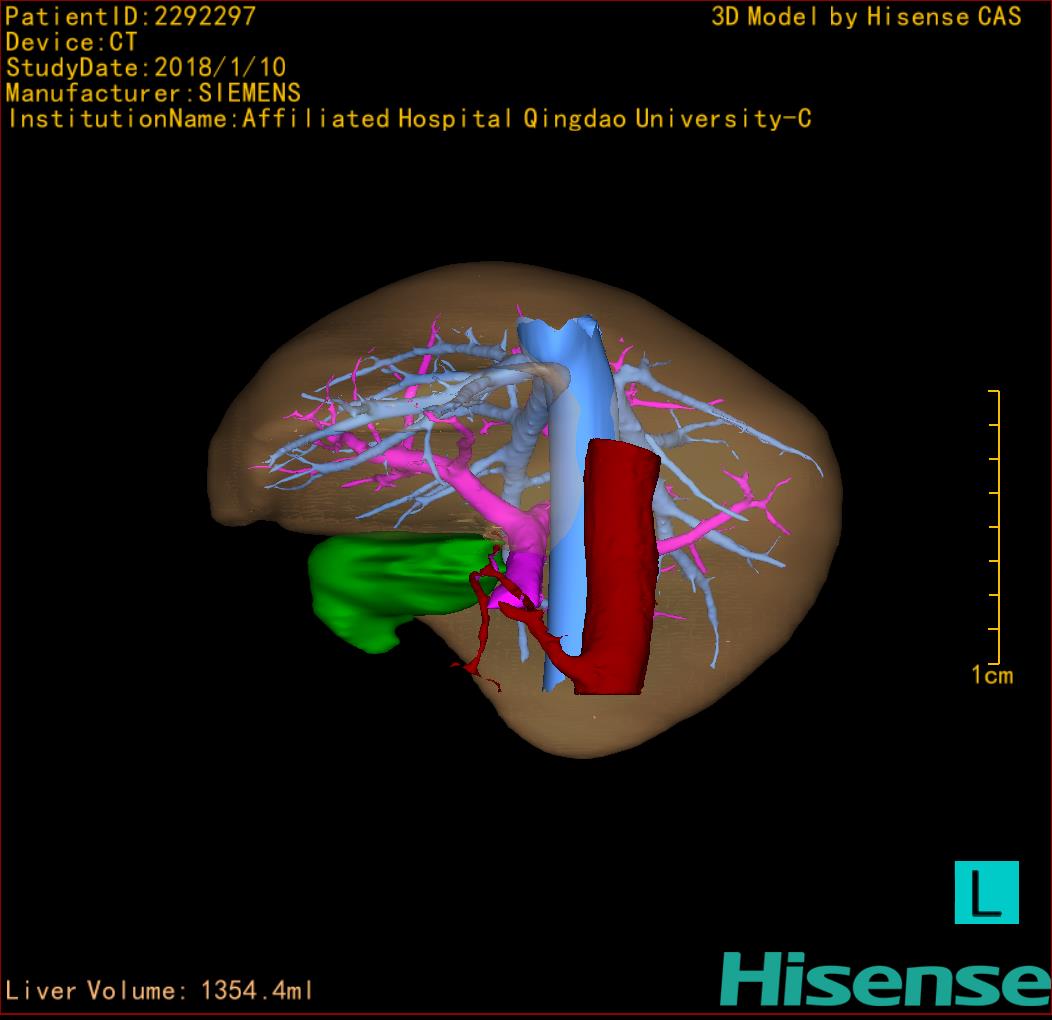The width and height of the screenshot is (1052, 1020).
Task: Click the Manufacturer:SIEMENS label
Action: pos(153,93)
